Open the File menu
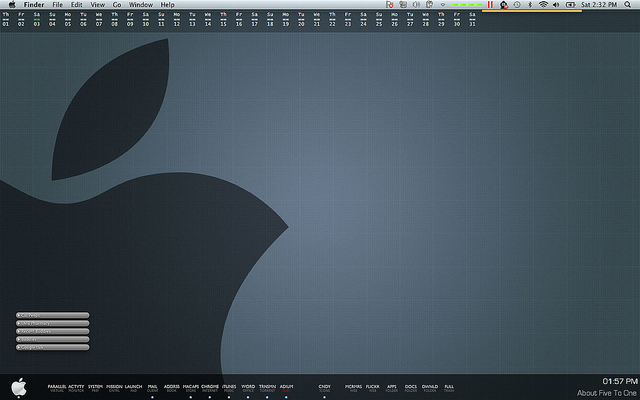Viewport: 640px width, 400px height. (x=58, y=4)
